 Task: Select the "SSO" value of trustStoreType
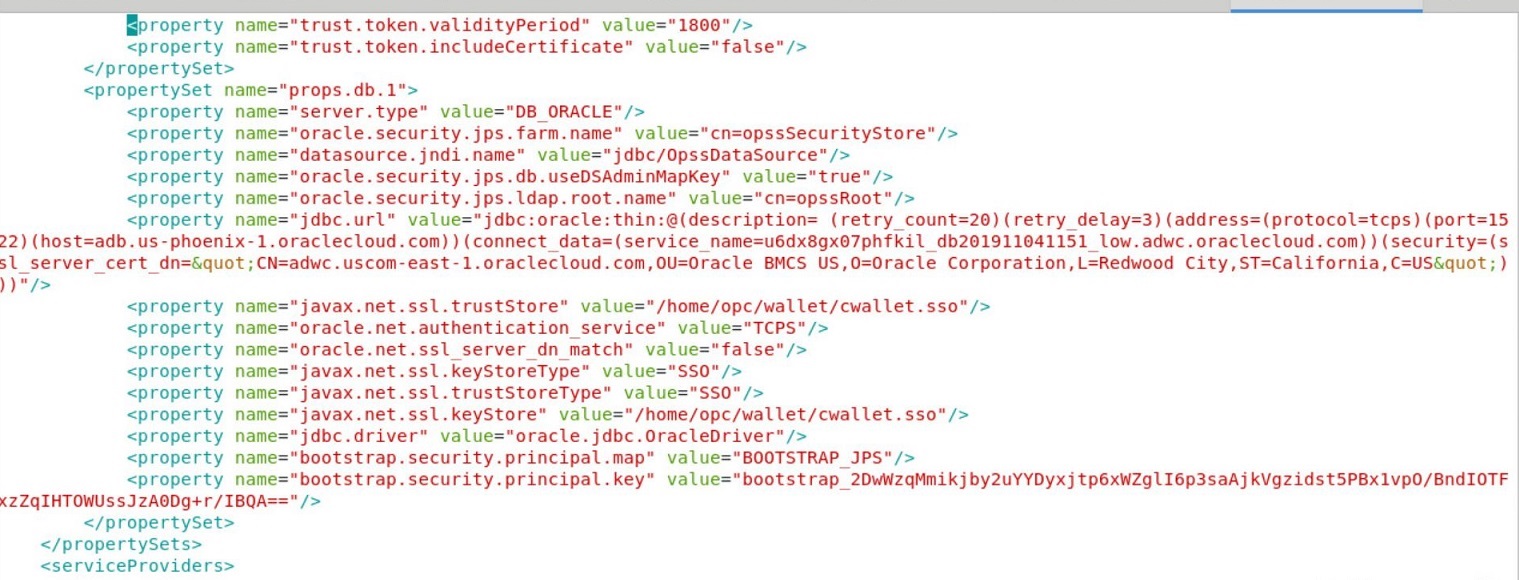[x=717, y=393]
